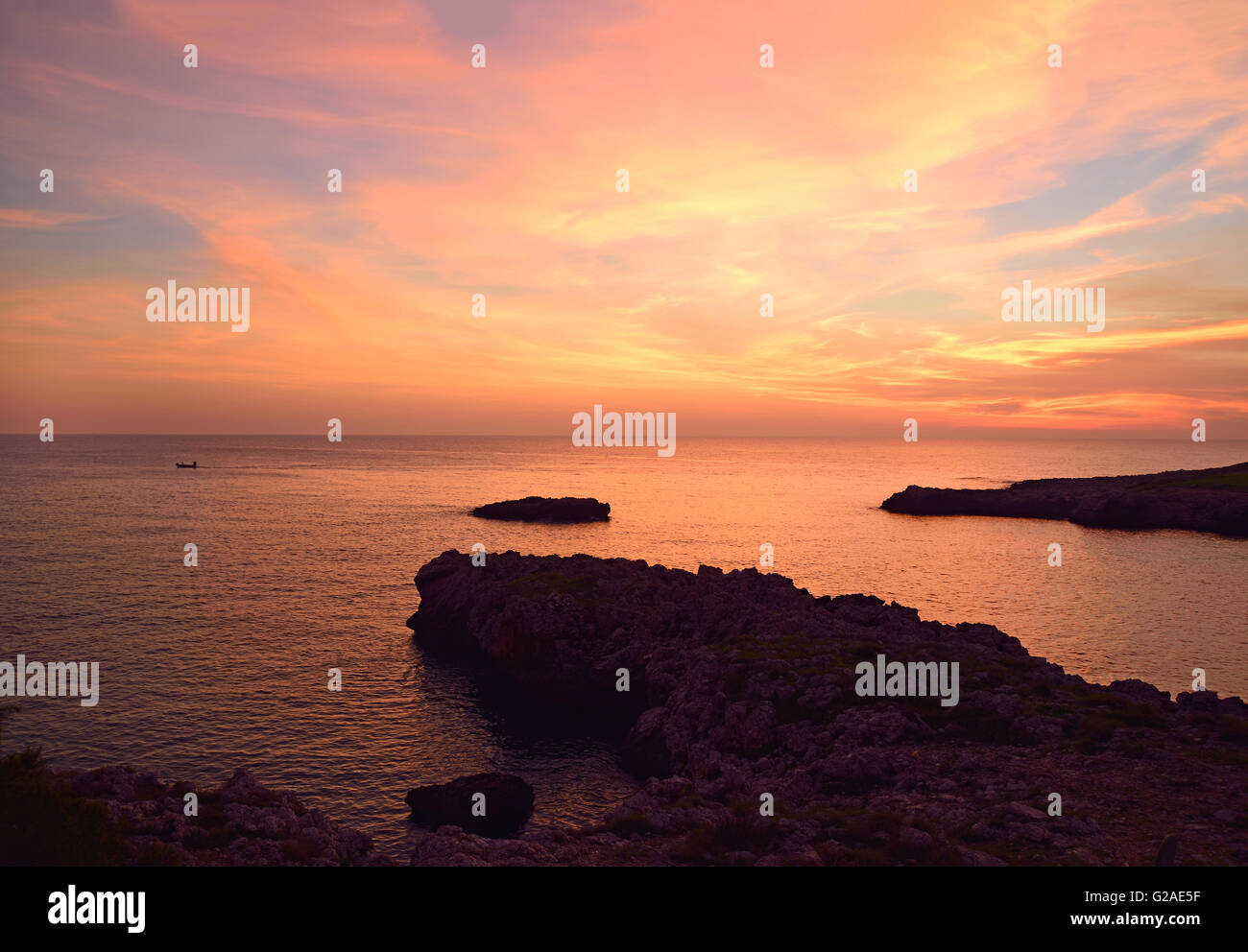Click the "www.alamy.com" text
The image size is (1248, 952).
coord(1136,920)
